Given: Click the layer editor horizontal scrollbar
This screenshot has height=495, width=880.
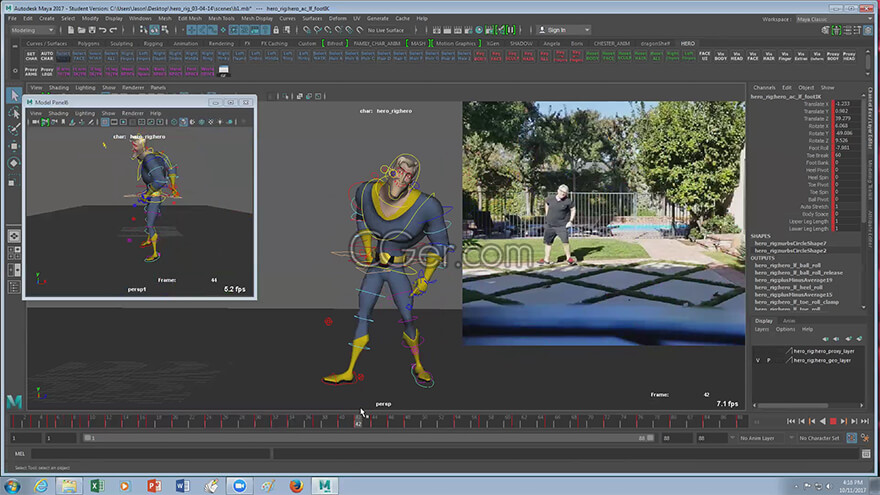Looking at the screenshot, I should [792, 405].
